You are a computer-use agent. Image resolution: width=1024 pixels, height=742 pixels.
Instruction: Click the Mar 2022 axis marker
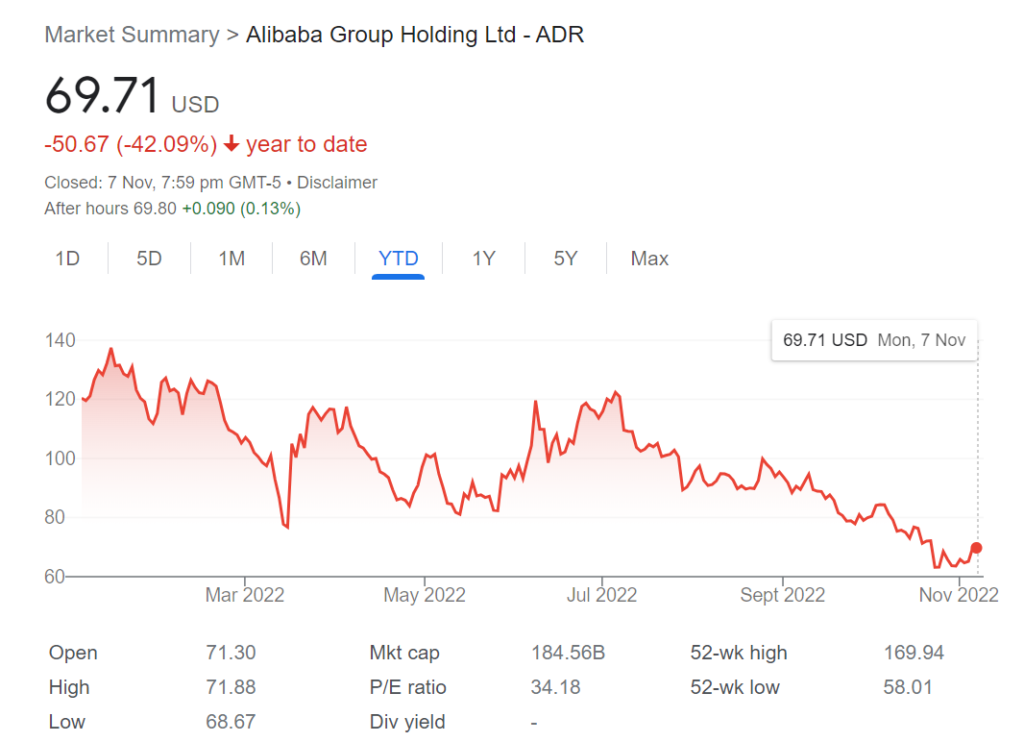pyautogui.click(x=245, y=594)
